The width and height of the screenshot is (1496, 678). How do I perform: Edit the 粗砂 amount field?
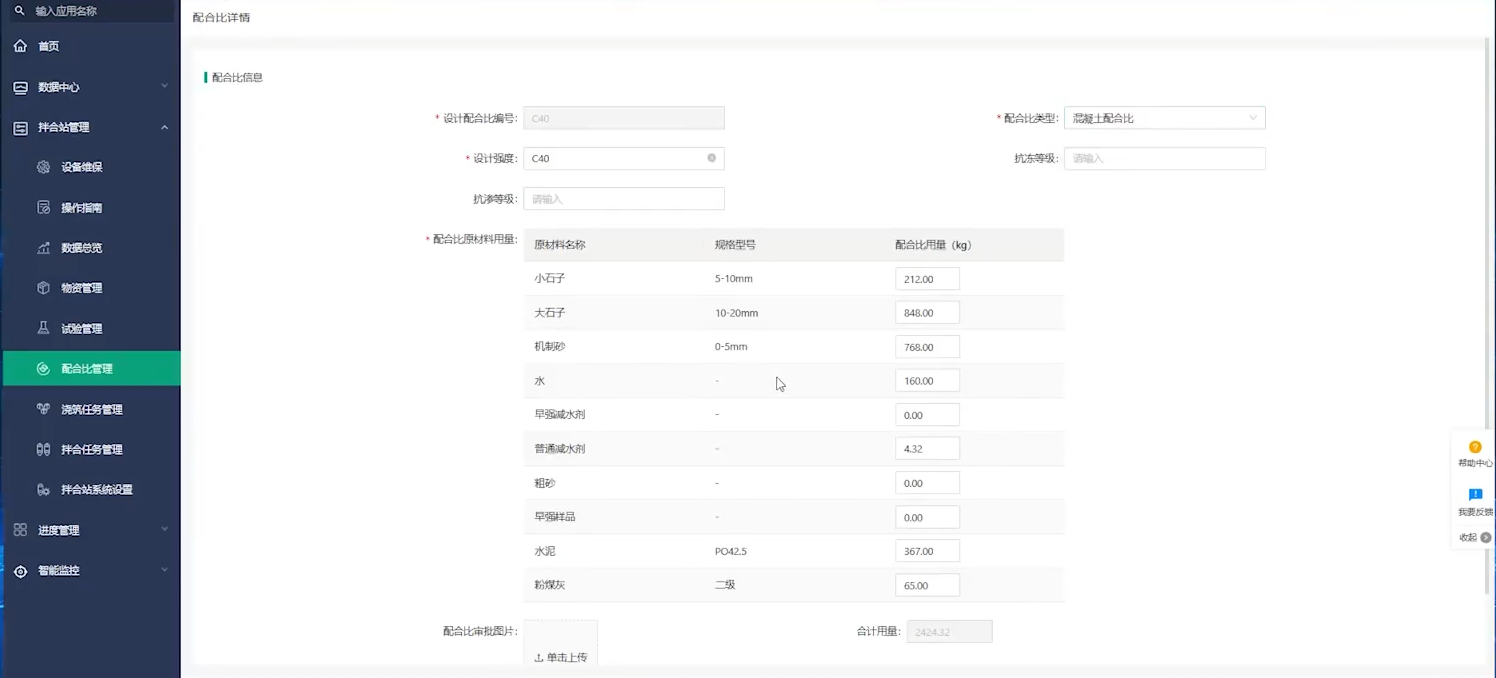click(x=927, y=483)
